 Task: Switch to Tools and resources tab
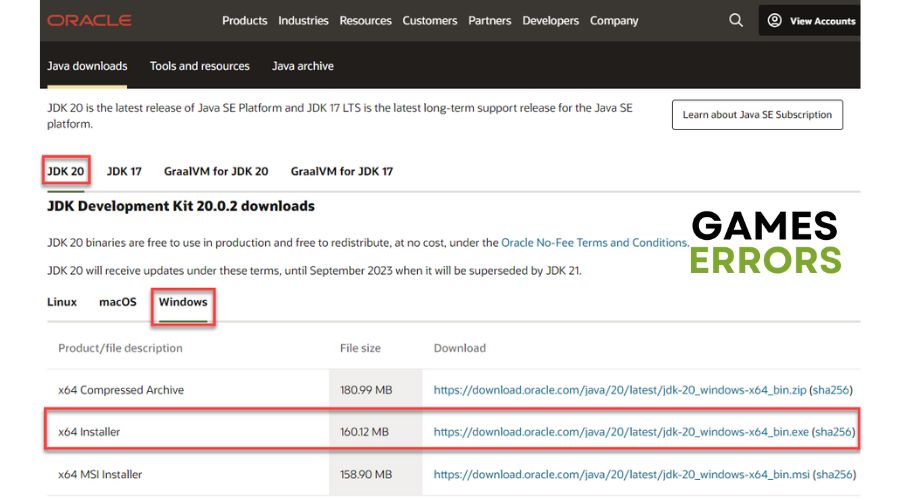[x=200, y=66]
